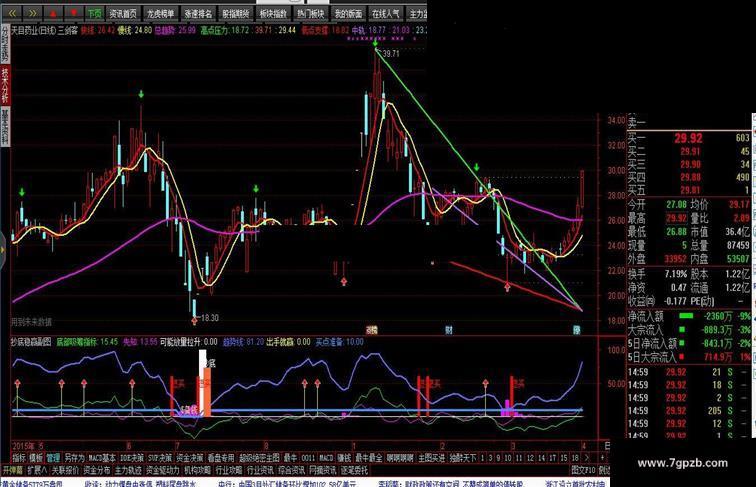Click the double right arrow forward button
The width and height of the screenshot is (756, 487).
[33, 14]
